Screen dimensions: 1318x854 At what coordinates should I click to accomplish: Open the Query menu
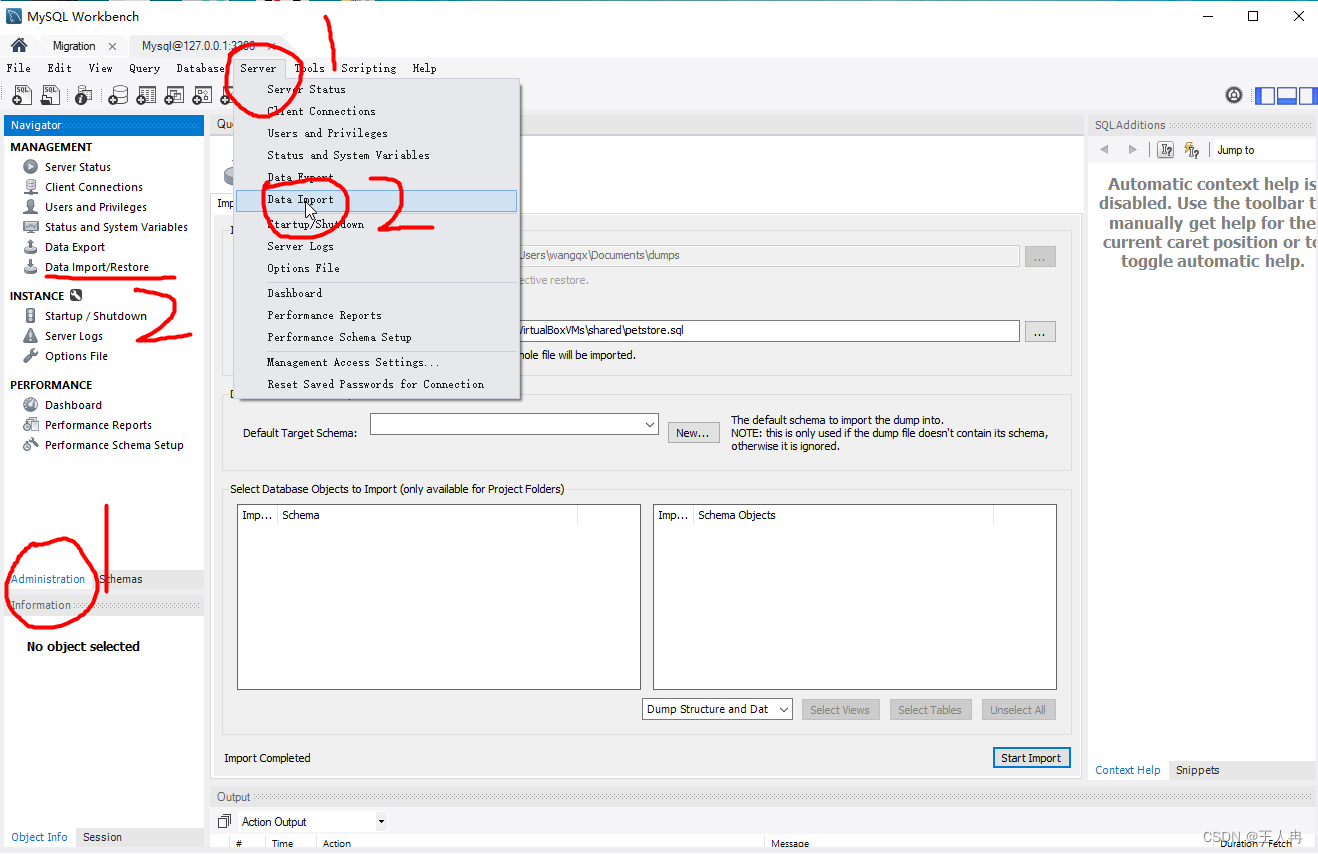145,68
